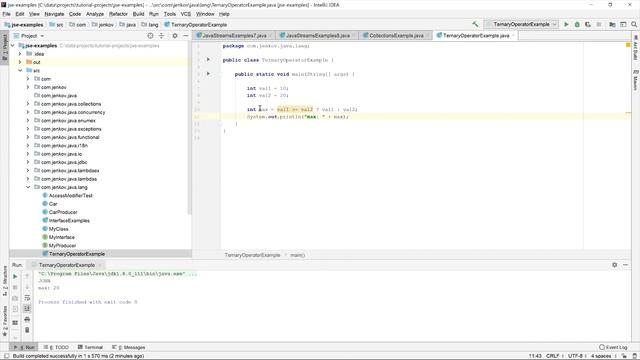
Task: Toggle soft-wrap in the Run console
Action: 27,298
